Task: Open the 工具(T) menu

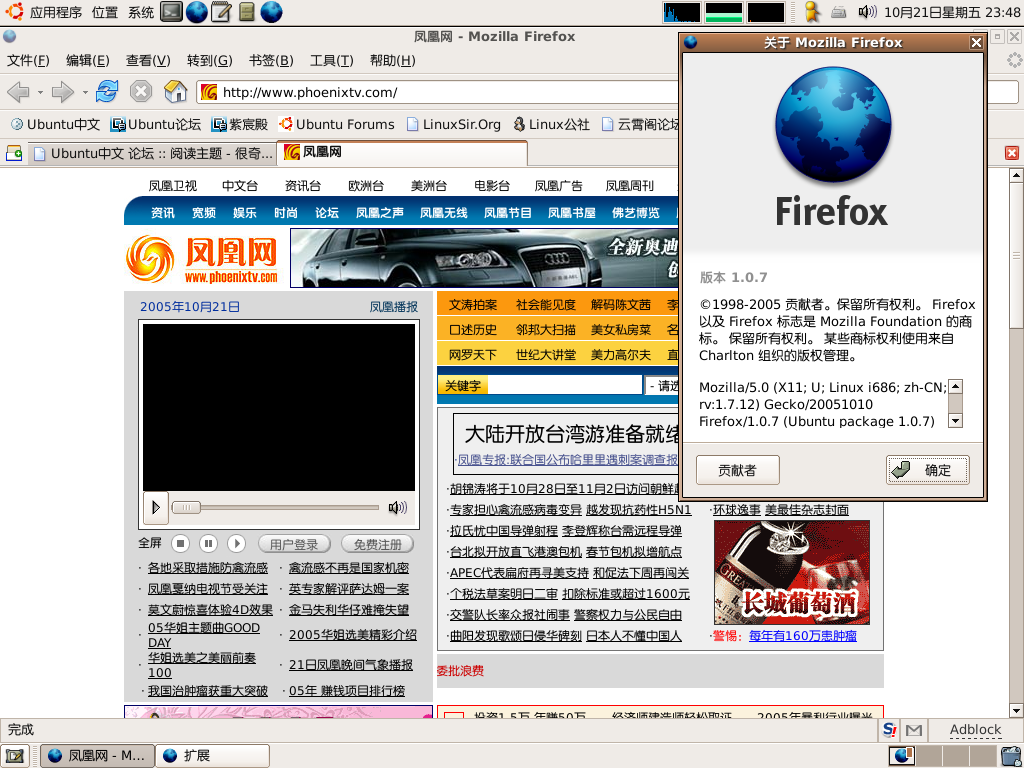Action: [x=332, y=61]
